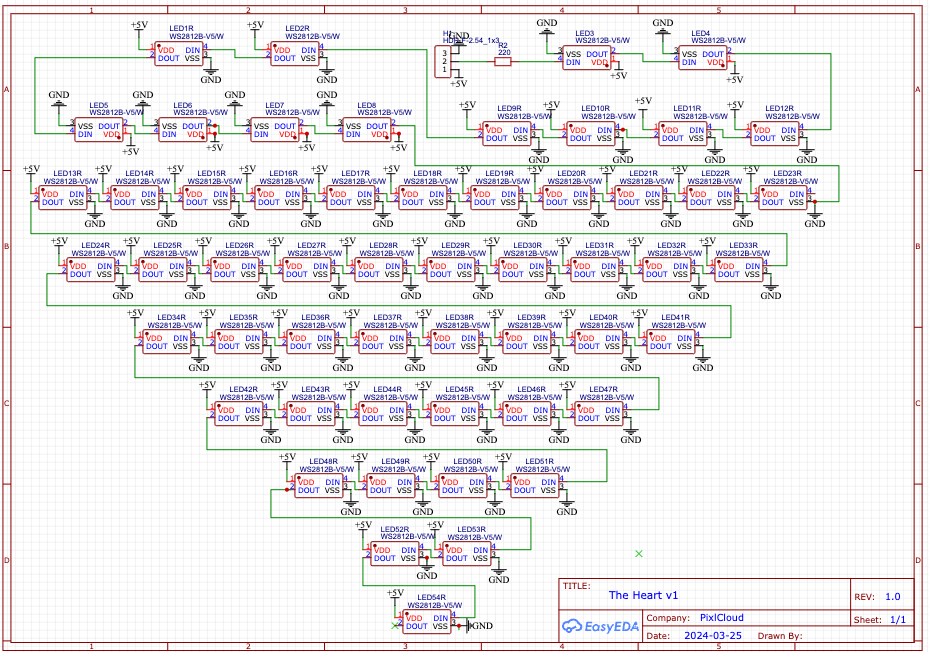Select the "LED11R" designator label
This screenshot has width=929, height=652.
coord(687,108)
